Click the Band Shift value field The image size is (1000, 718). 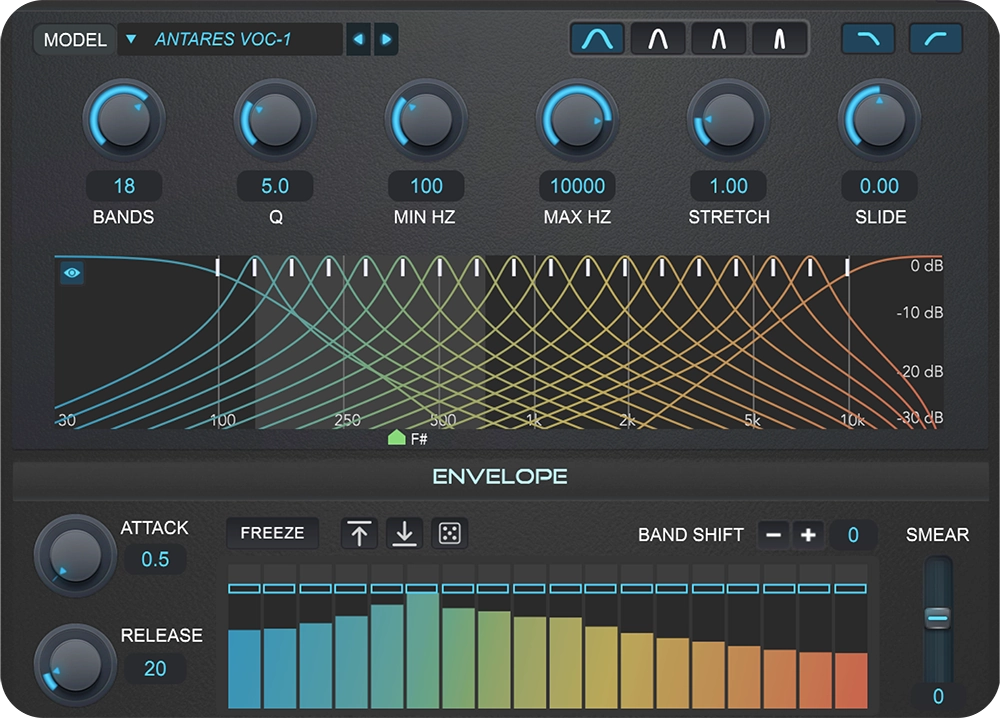[853, 535]
